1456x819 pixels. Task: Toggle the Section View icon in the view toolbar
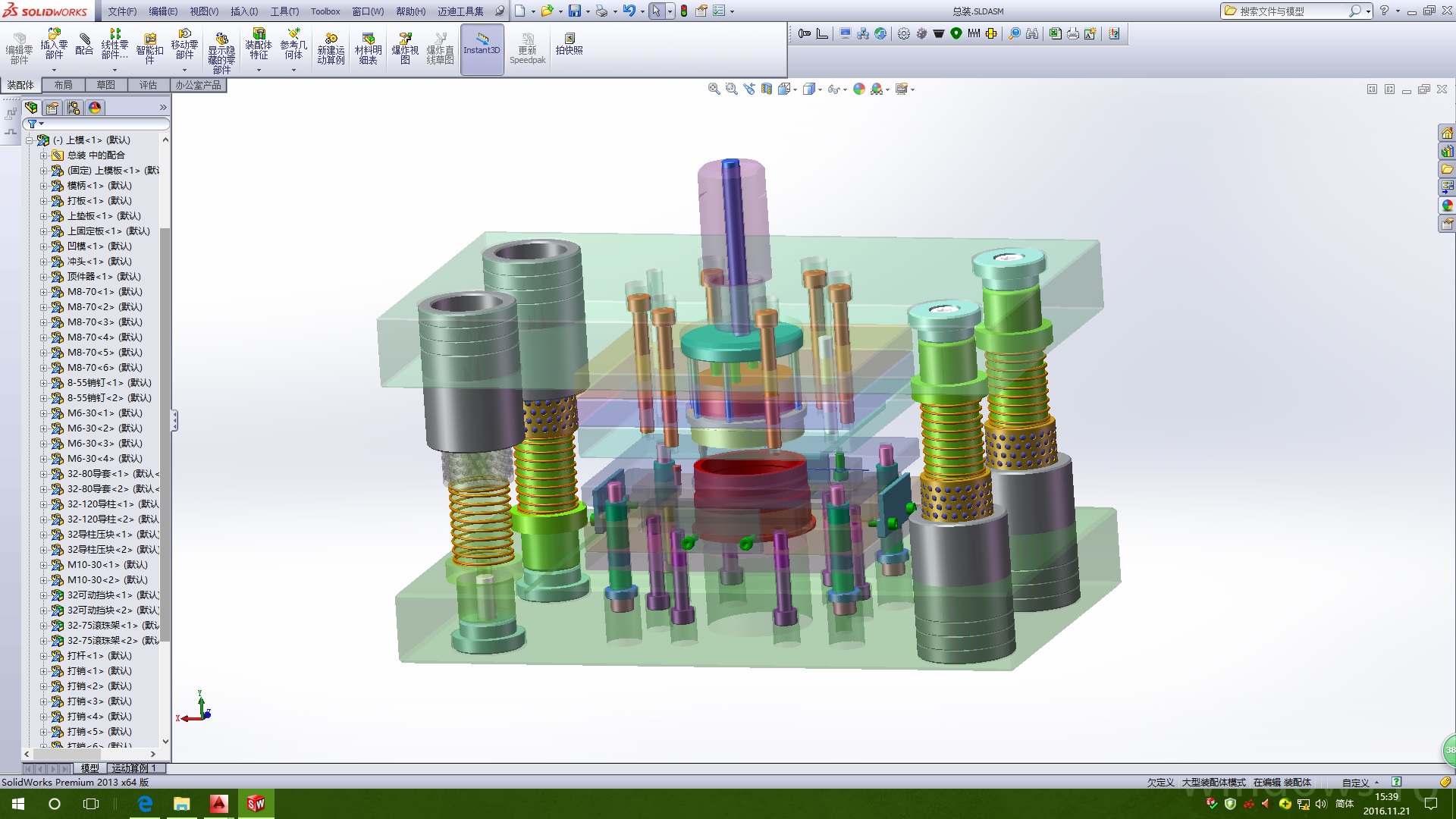[x=767, y=89]
